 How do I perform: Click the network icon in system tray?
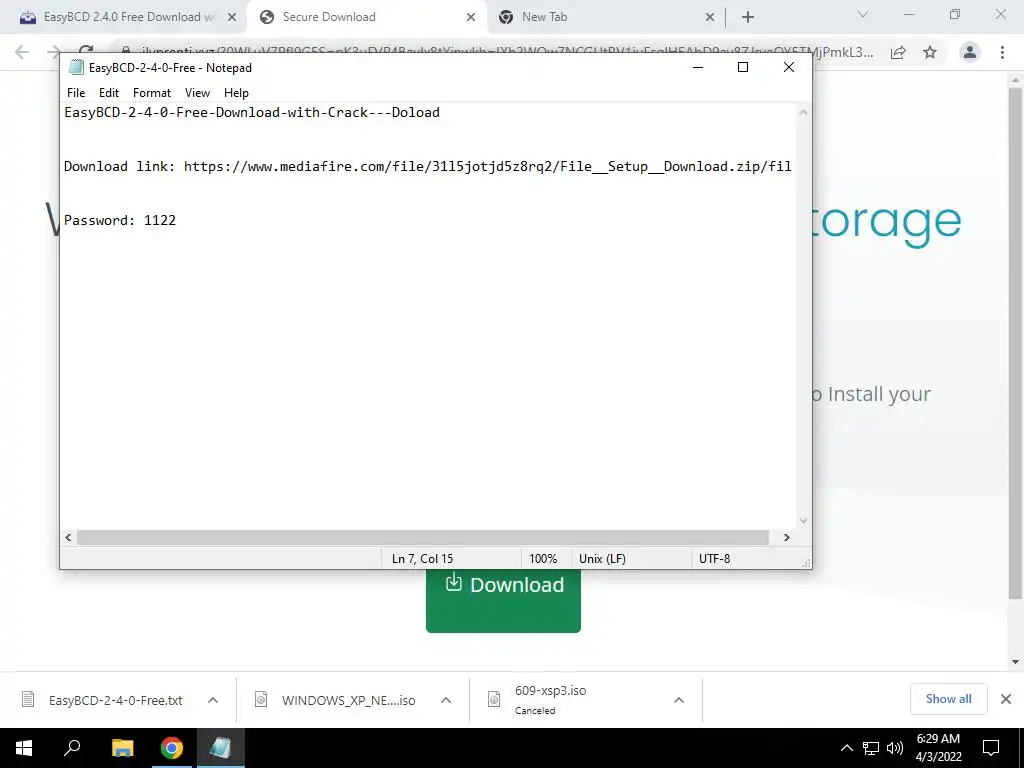(x=871, y=748)
